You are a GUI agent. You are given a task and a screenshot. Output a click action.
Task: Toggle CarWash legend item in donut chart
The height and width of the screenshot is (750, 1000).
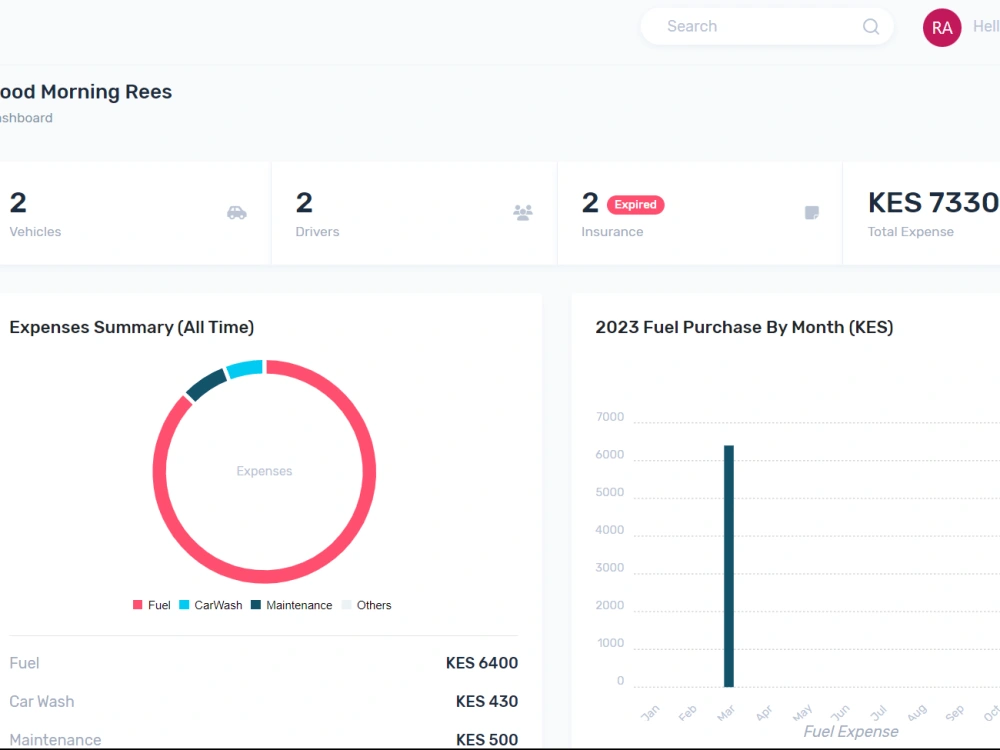click(x=211, y=605)
